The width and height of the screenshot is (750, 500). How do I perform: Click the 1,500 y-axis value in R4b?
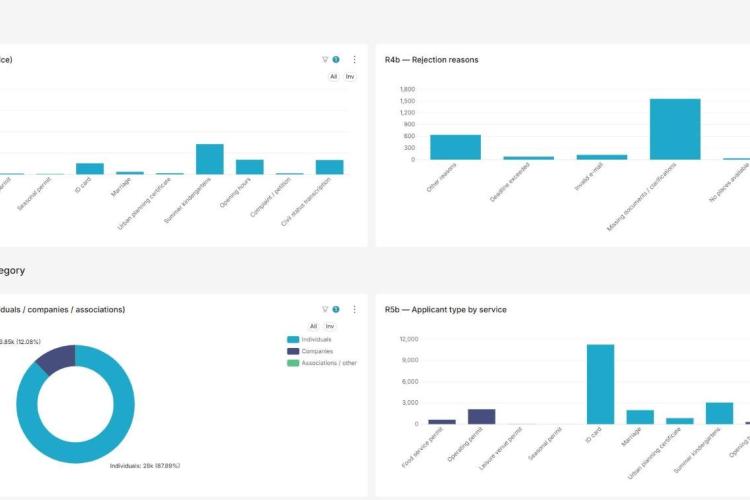click(408, 101)
